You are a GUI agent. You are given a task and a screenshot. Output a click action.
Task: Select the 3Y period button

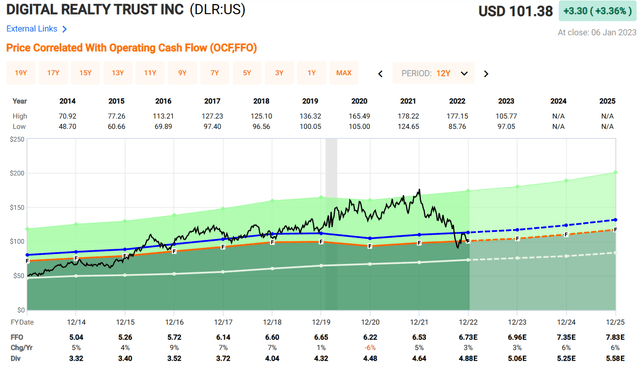279,73
